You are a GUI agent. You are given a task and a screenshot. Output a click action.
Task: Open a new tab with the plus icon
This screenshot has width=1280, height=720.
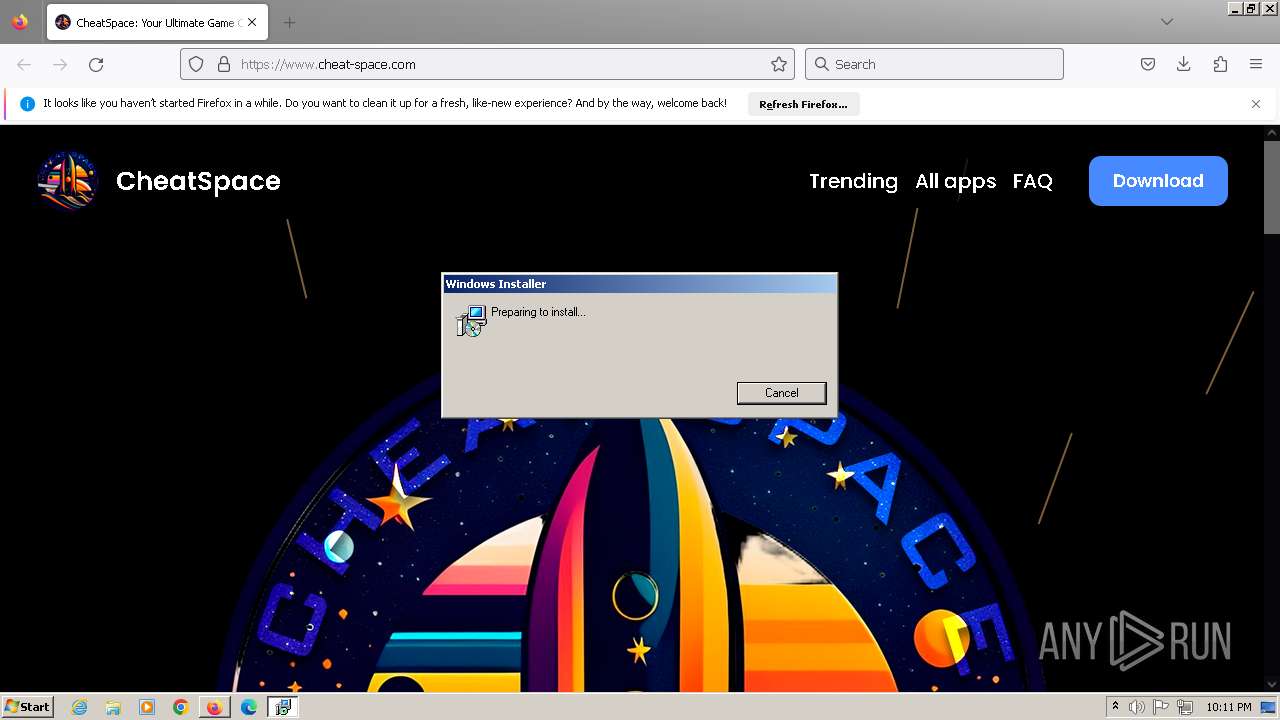(289, 22)
